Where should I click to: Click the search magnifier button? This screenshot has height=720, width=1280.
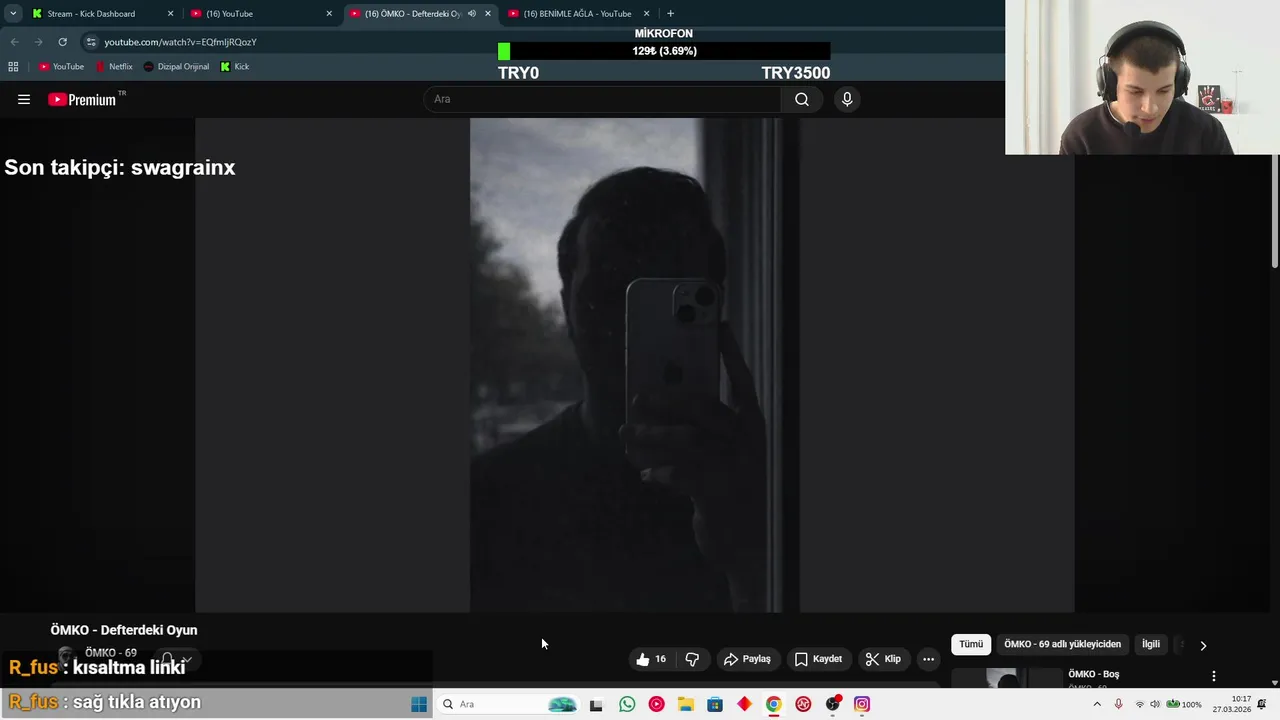point(801,99)
